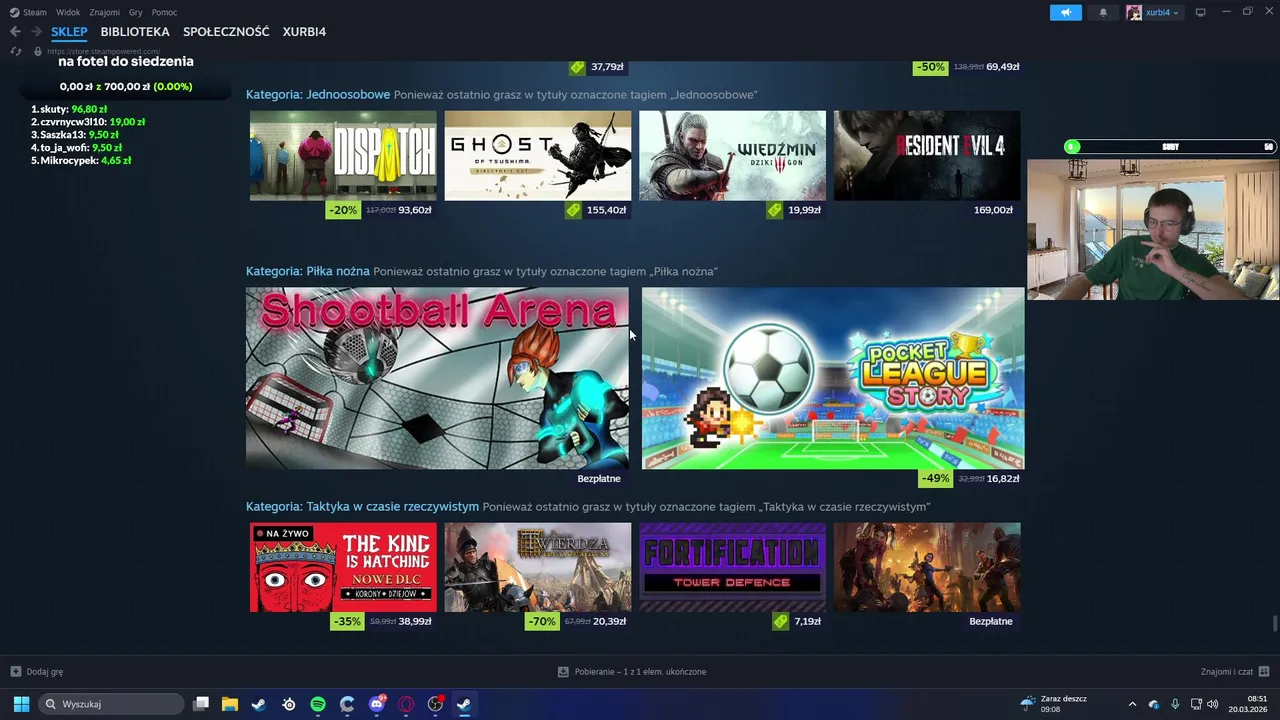Screen dimensions: 1280x720
Task: Open the Gry menu
Action: coord(136,12)
